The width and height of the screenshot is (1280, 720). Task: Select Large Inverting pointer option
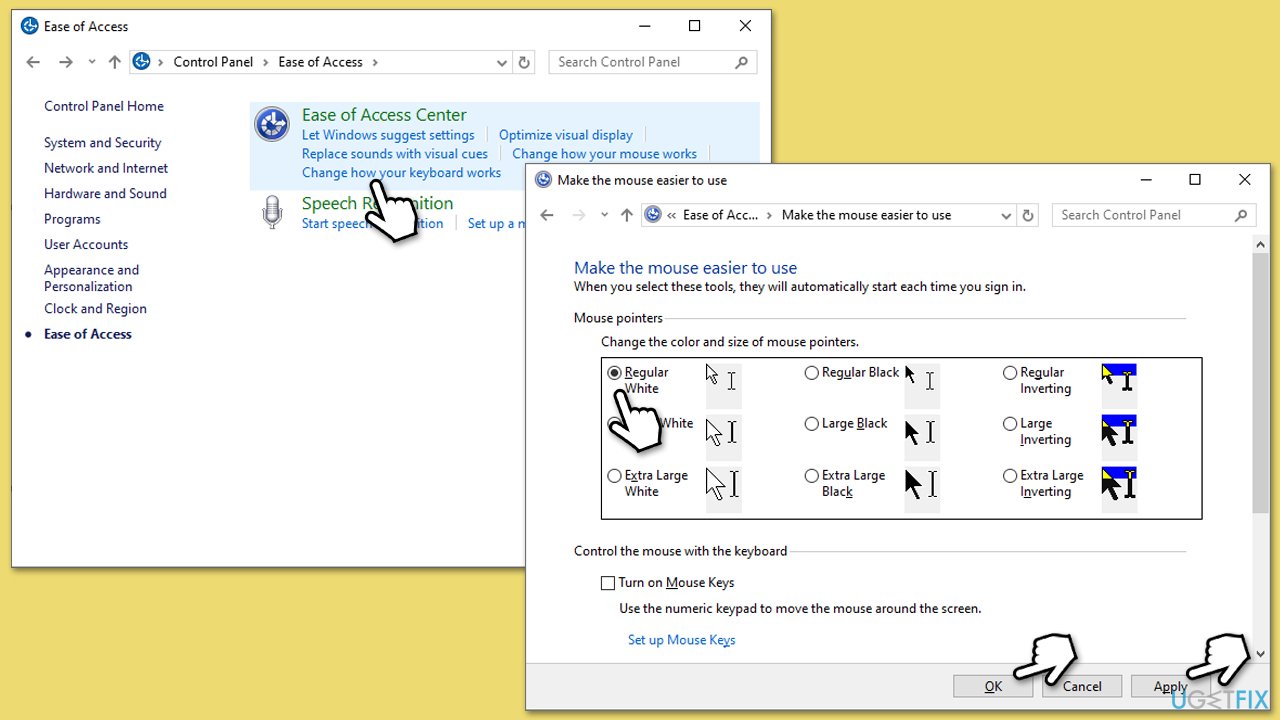coord(1010,424)
